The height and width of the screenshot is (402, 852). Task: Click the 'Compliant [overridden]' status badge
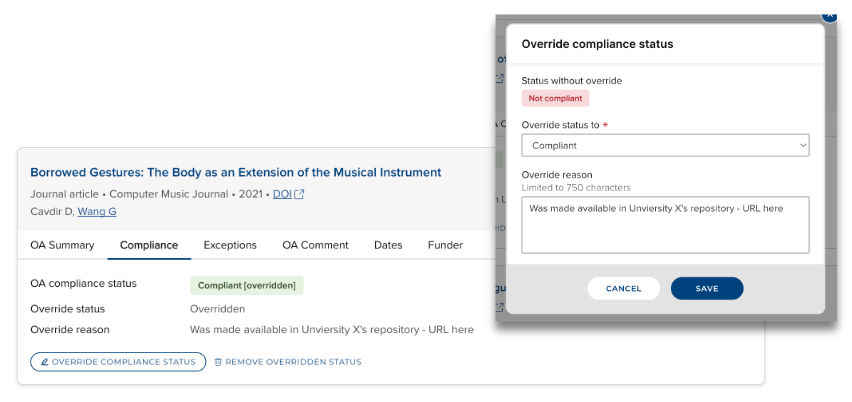pyautogui.click(x=246, y=285)
